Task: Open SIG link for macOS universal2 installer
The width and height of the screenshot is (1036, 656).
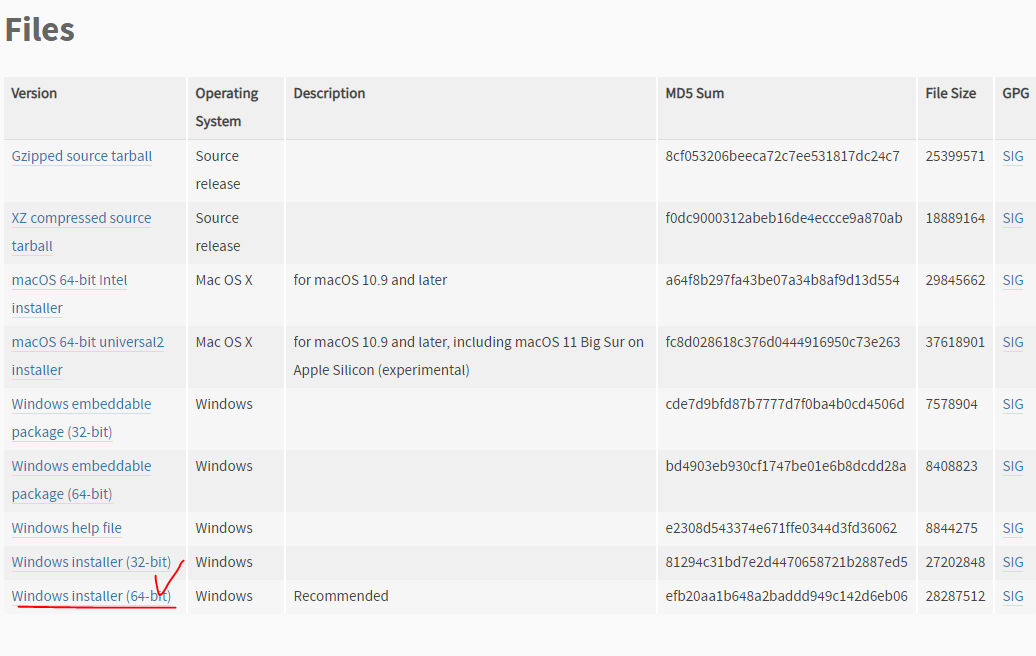Action: [1012, 343]
